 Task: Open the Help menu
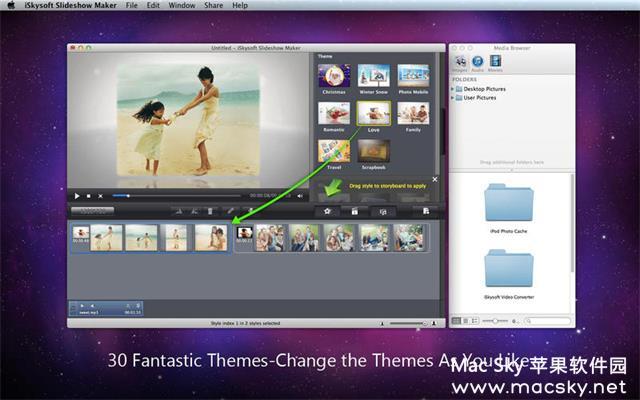tap(240, 5)
